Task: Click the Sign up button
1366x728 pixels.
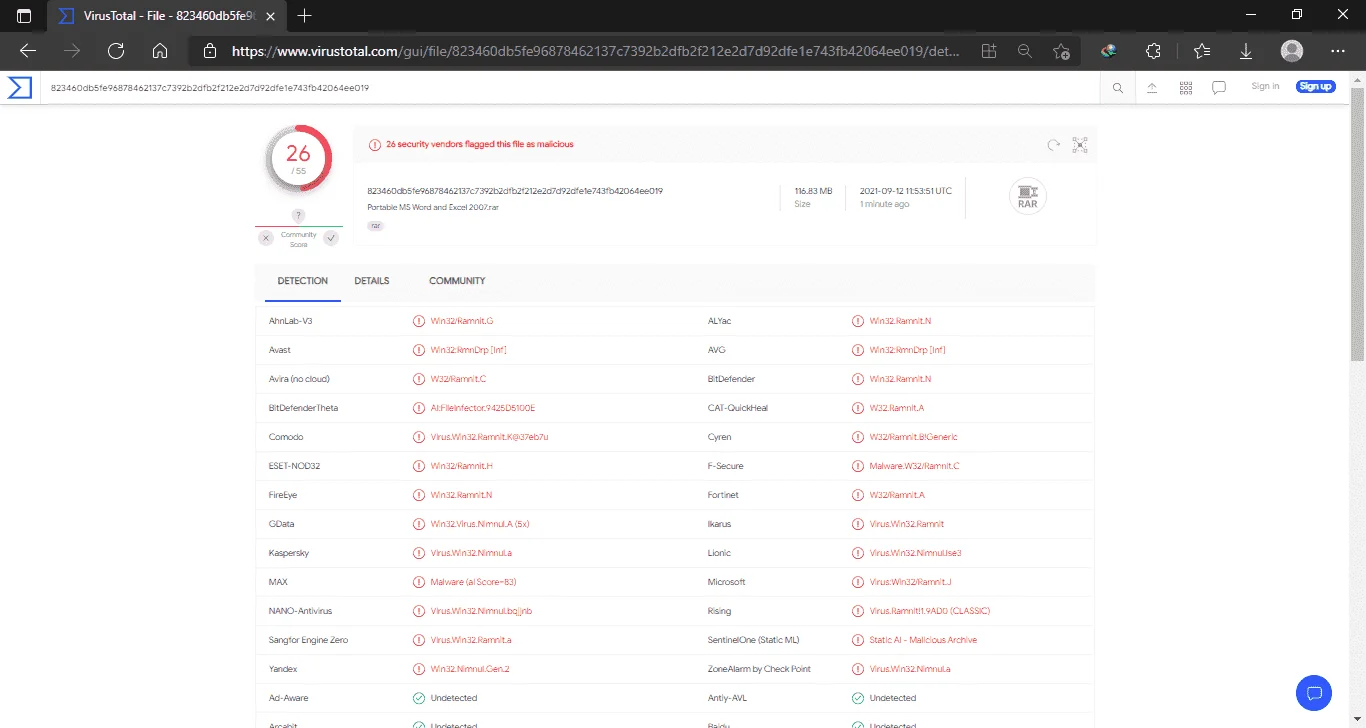Action: [1315, 87]
